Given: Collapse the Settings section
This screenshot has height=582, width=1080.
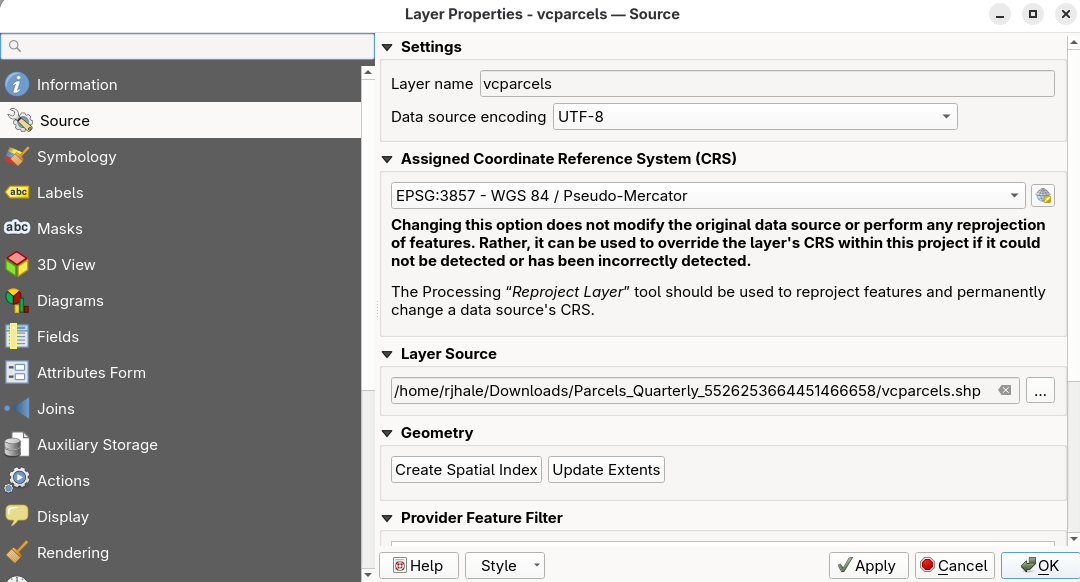Looking at the screenshot, I should coord(387,47).
